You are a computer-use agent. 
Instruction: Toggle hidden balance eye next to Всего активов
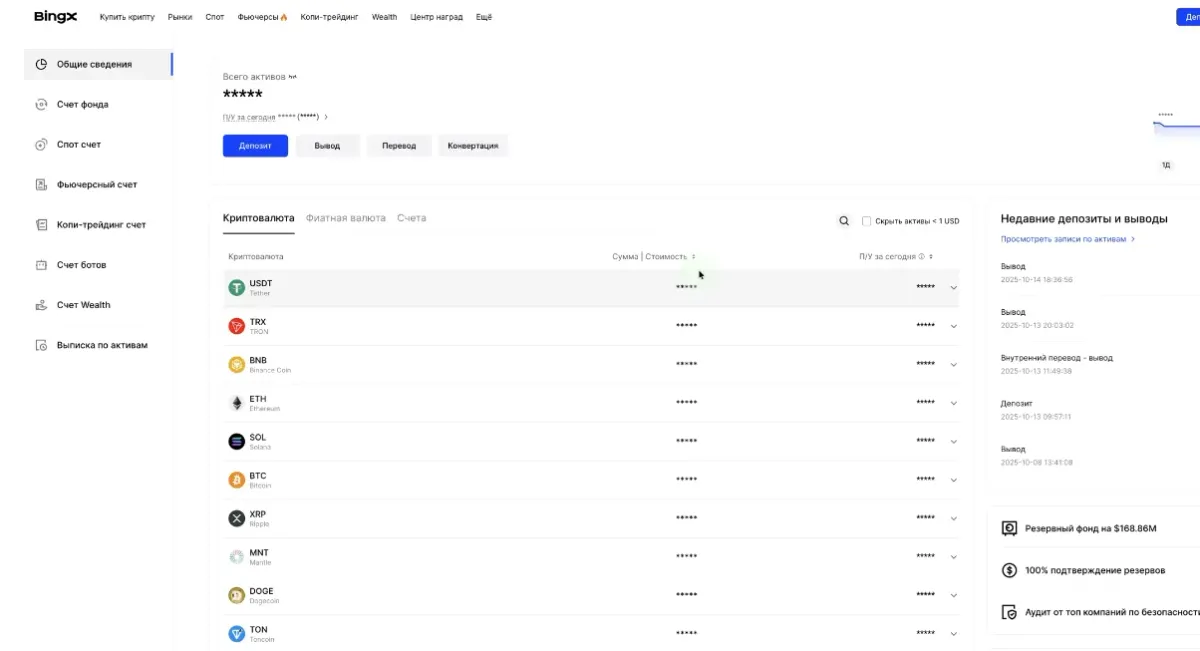coord(292,77)
